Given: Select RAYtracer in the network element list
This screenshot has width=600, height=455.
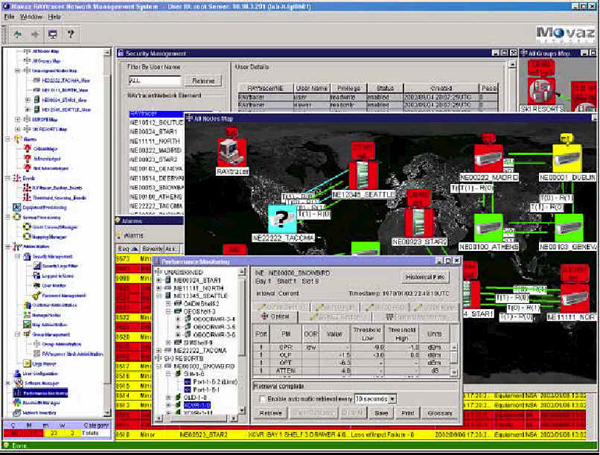Looking at the screenshot, I should [156, 114].
